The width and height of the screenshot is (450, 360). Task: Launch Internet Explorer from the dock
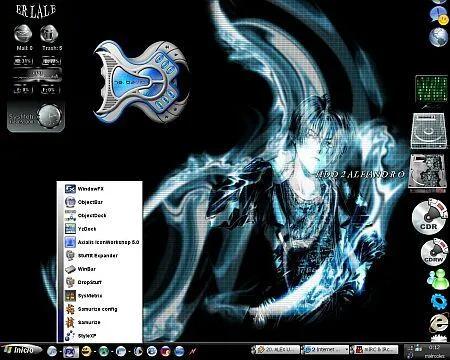[438, 323]
